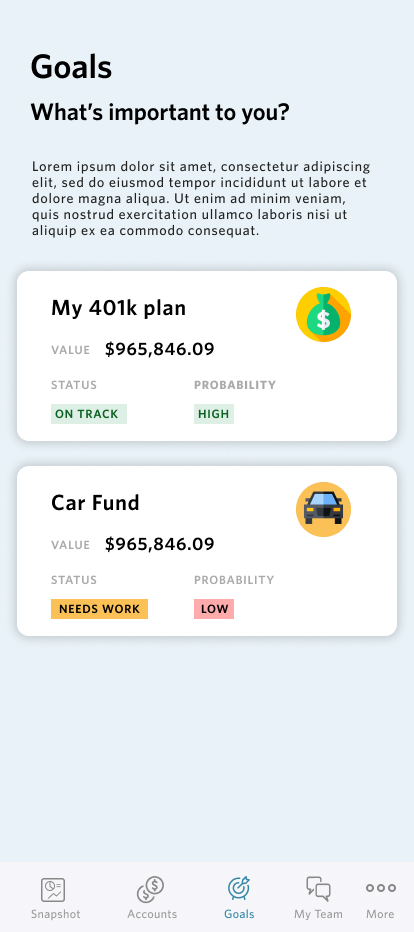
Task: Click the NEEDS WORK status badge
Action: pyautogui.click(x=99, y=609)
